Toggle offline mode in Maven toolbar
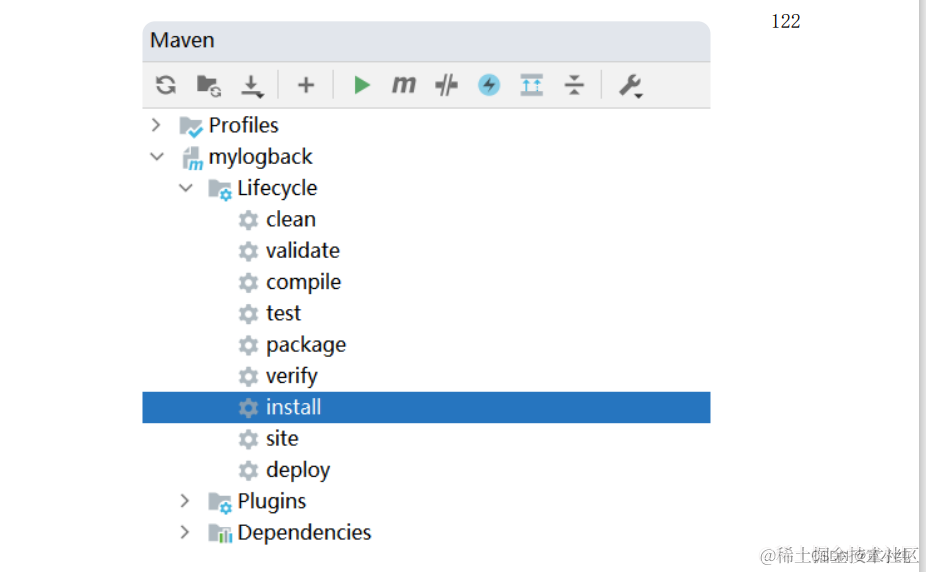The width and height of the screenshot is (926, 572). [x=446, y=85]
